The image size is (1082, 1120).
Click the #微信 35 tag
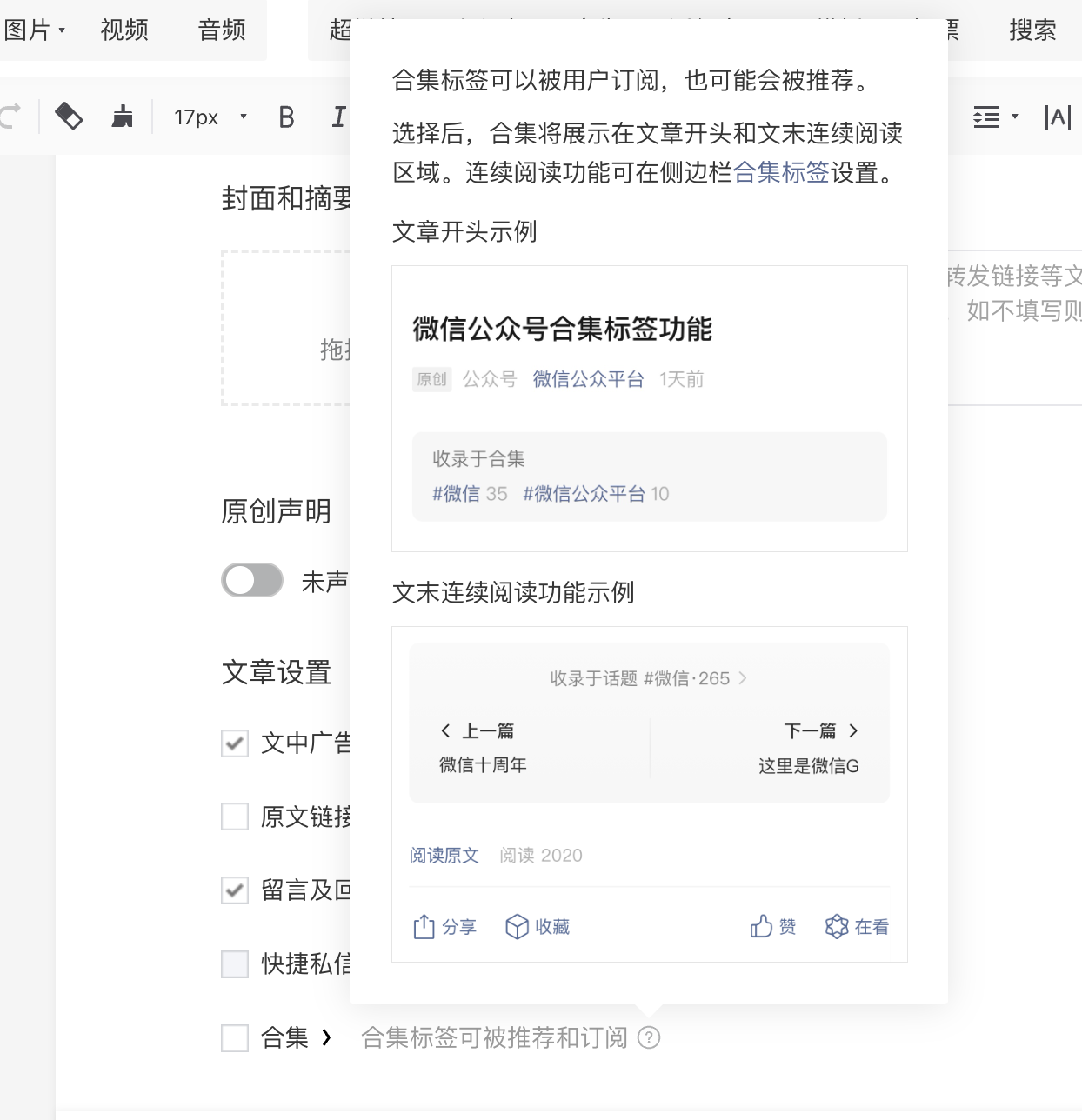coord(470,494)
